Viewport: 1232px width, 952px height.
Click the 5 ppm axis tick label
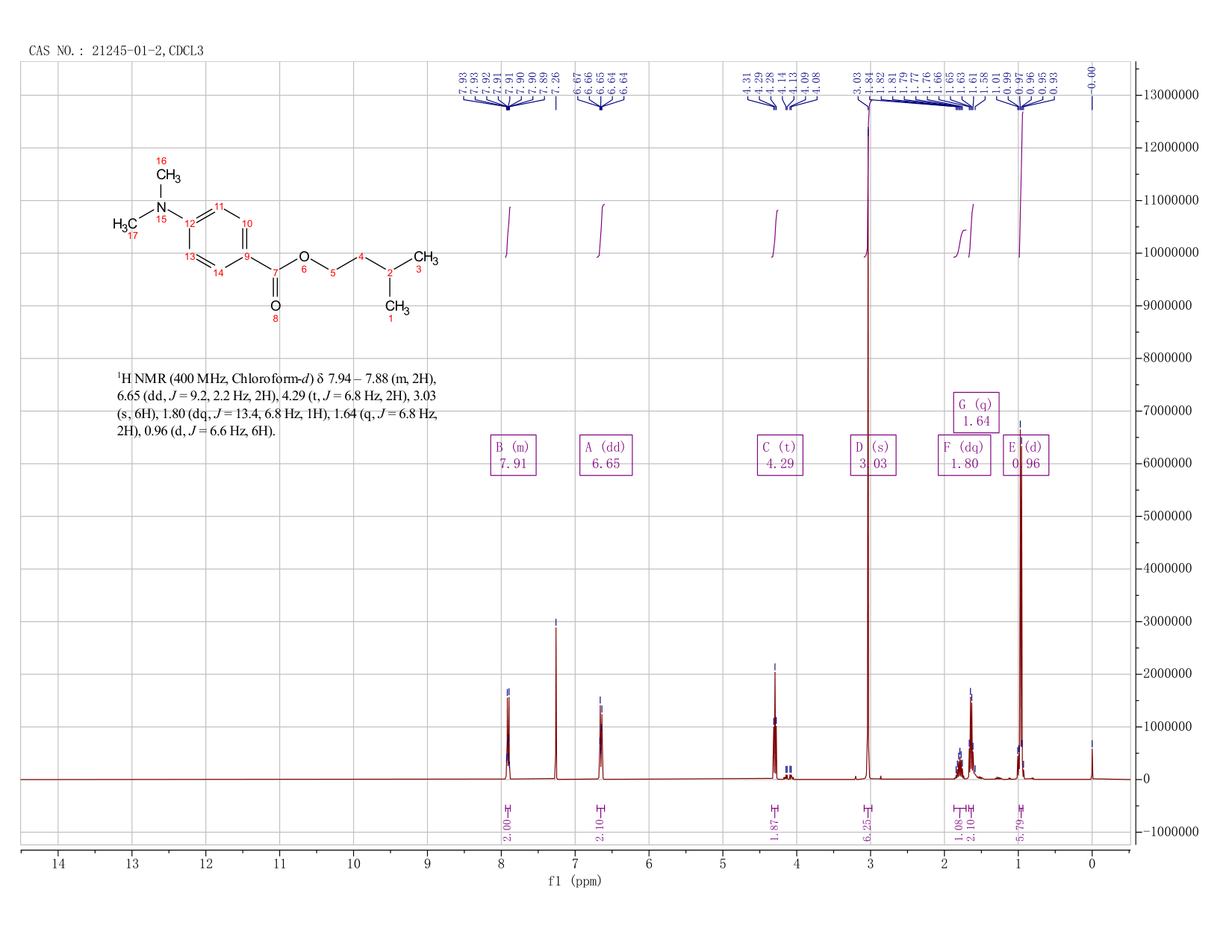(723, 864)
